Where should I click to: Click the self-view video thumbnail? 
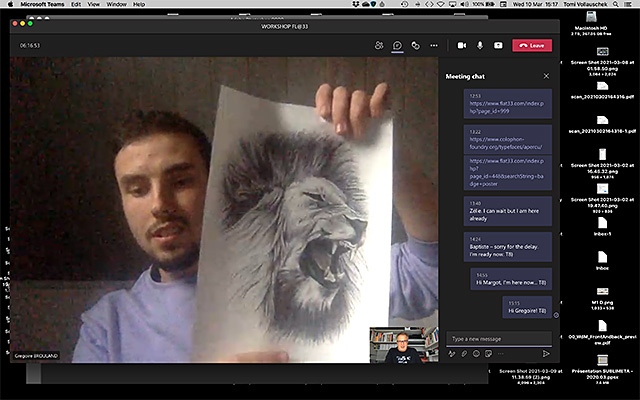click(x=404, y=345)
